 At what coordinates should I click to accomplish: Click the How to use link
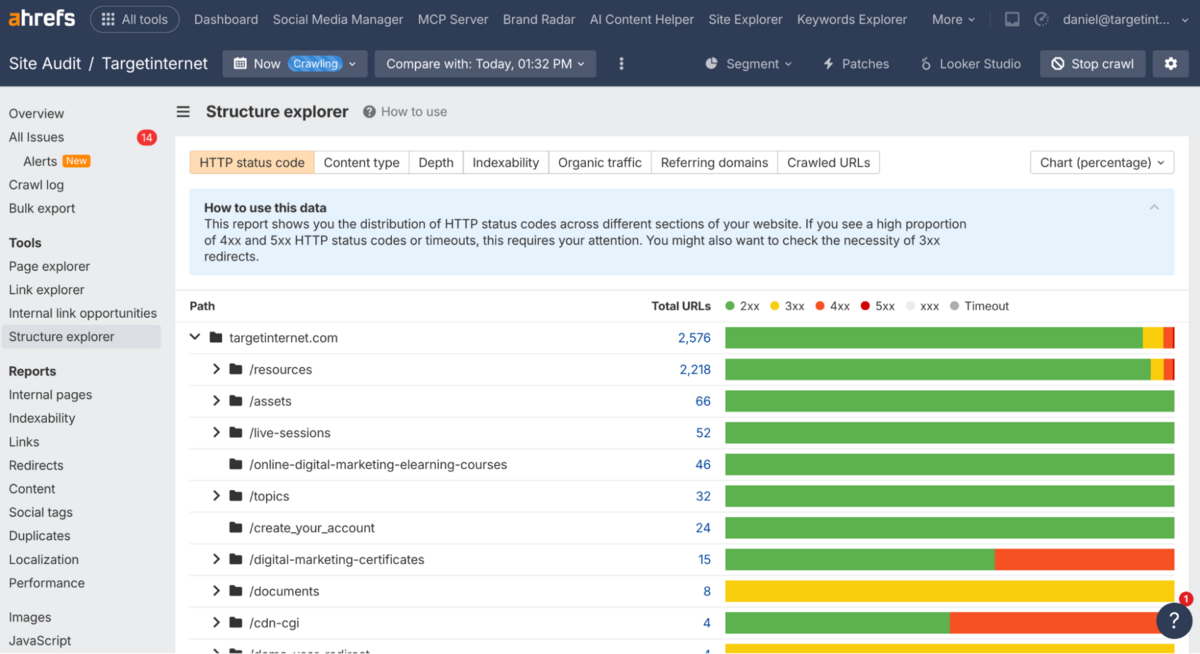(405, 112)
